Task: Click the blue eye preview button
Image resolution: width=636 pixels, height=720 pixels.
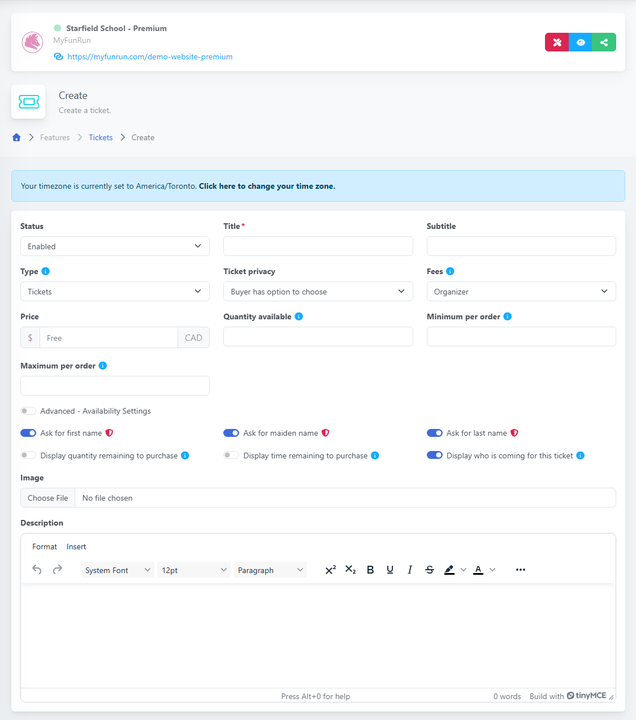Action: pos(580,42)
